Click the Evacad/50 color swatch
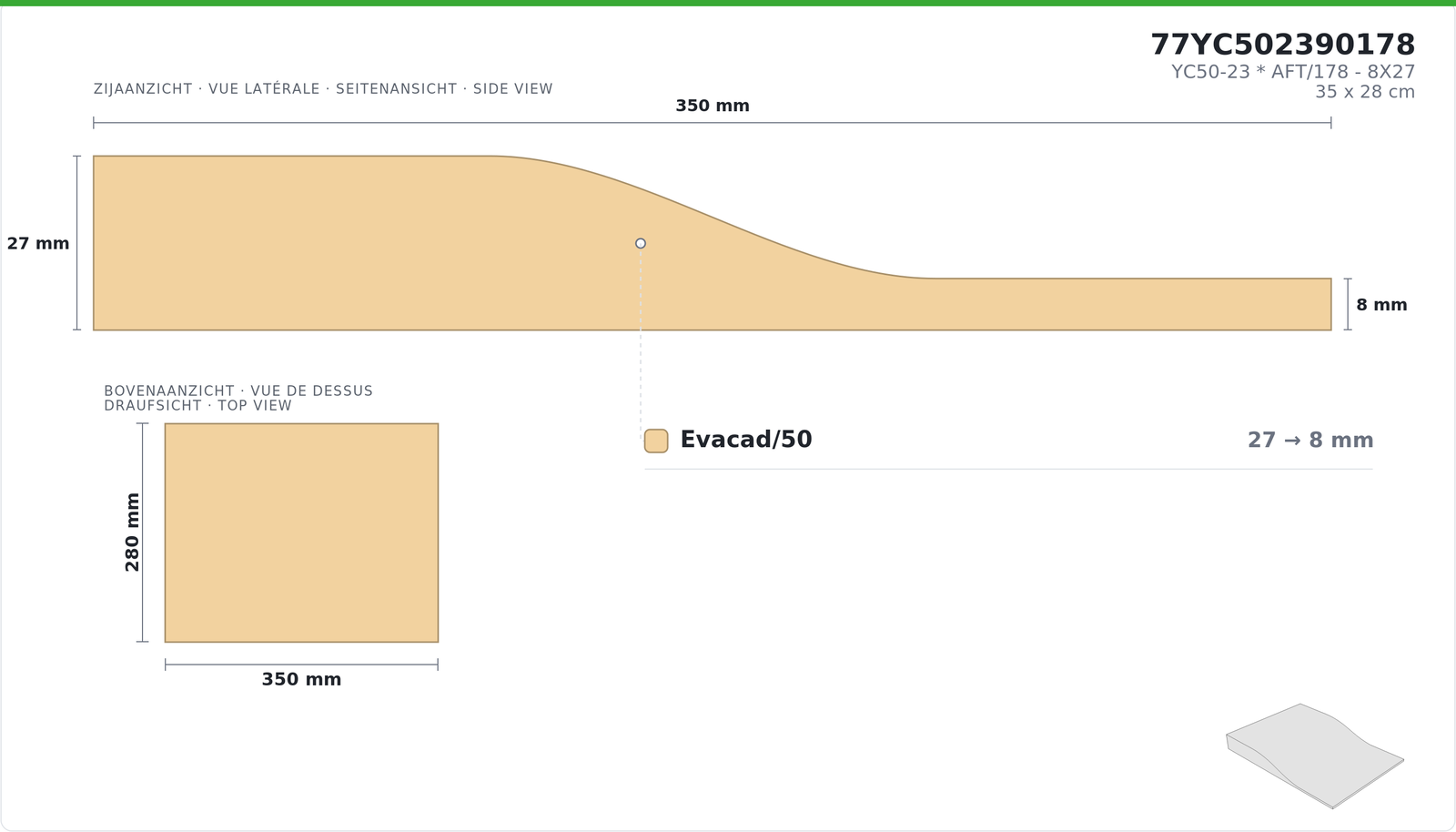Viewport: 1456px width, 832px height. point(656,441)
